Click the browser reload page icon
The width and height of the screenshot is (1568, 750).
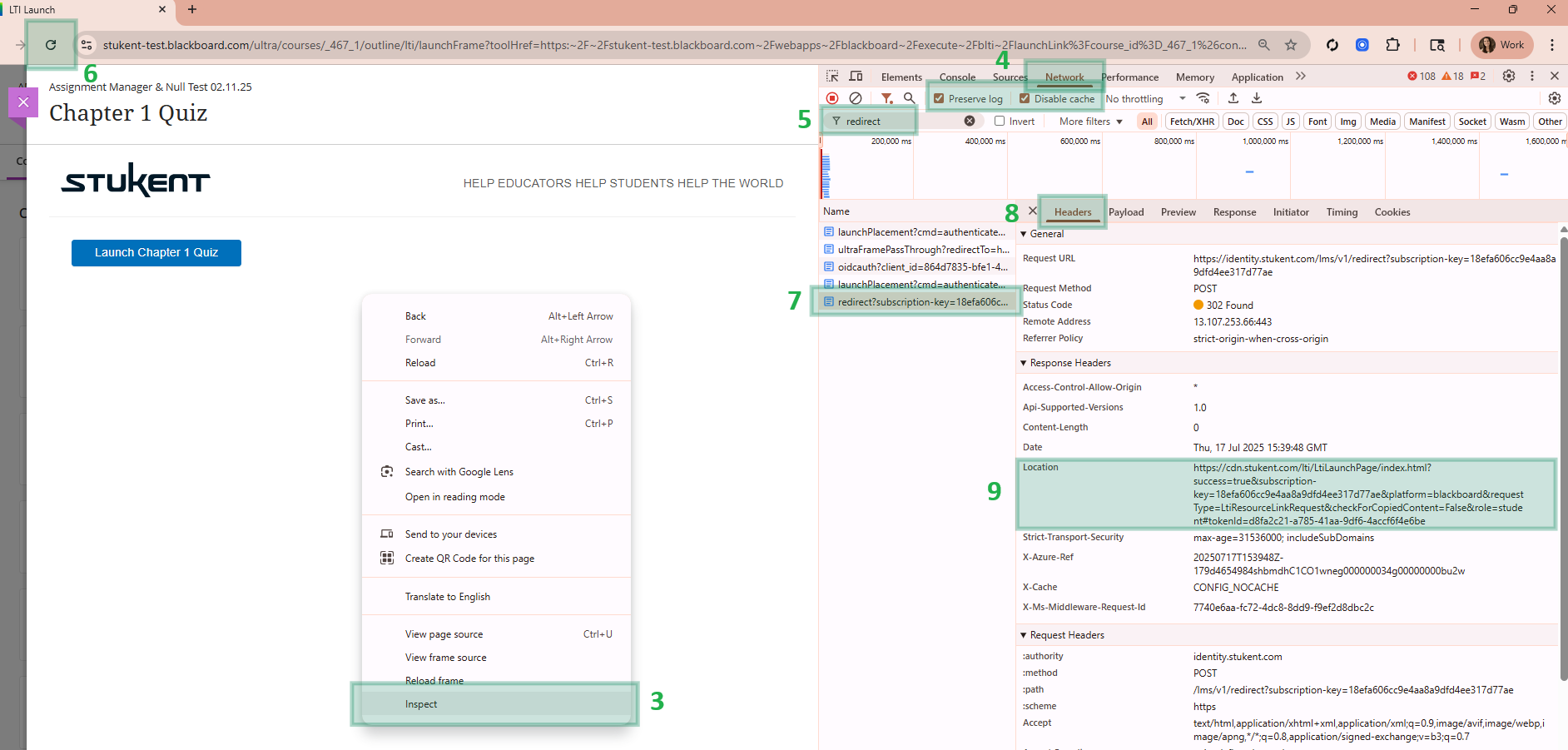(x=51, y=45)
